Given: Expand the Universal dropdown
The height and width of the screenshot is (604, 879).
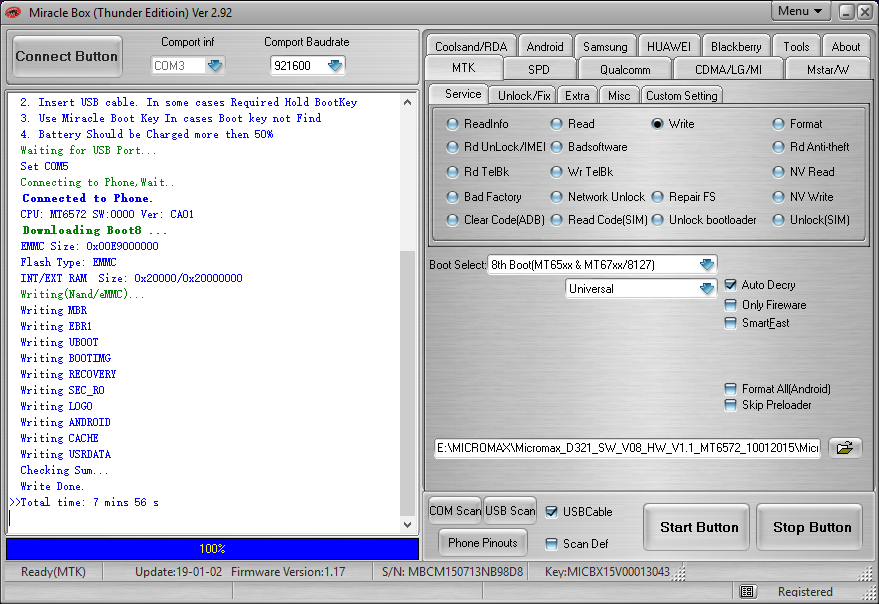Looking at the screenshot, I should click(x=707, y=289).
